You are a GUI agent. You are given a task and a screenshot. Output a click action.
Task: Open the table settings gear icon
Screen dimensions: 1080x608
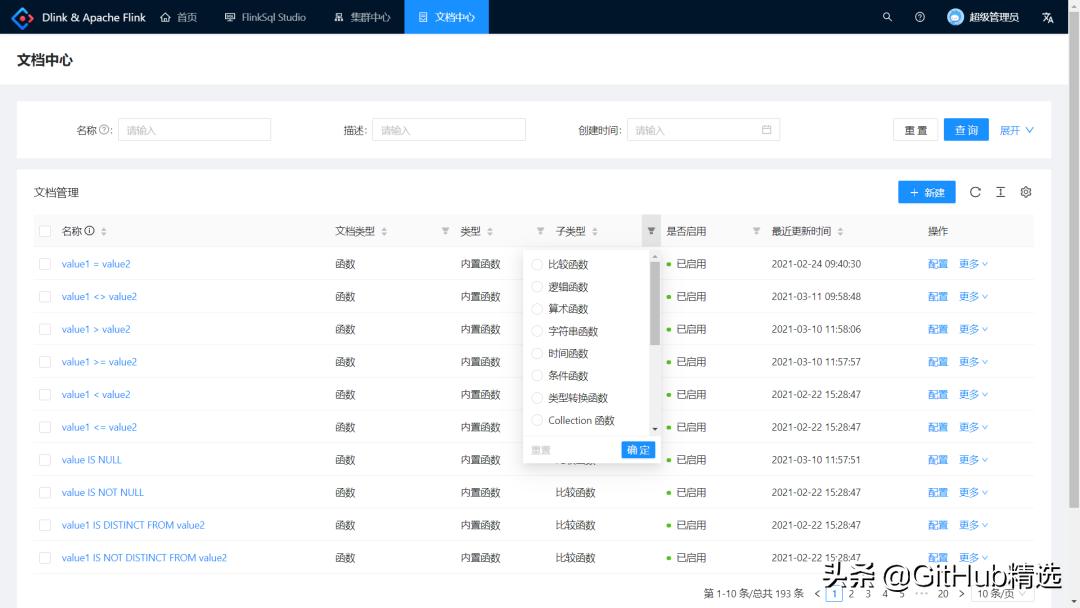coord(1025,191)
